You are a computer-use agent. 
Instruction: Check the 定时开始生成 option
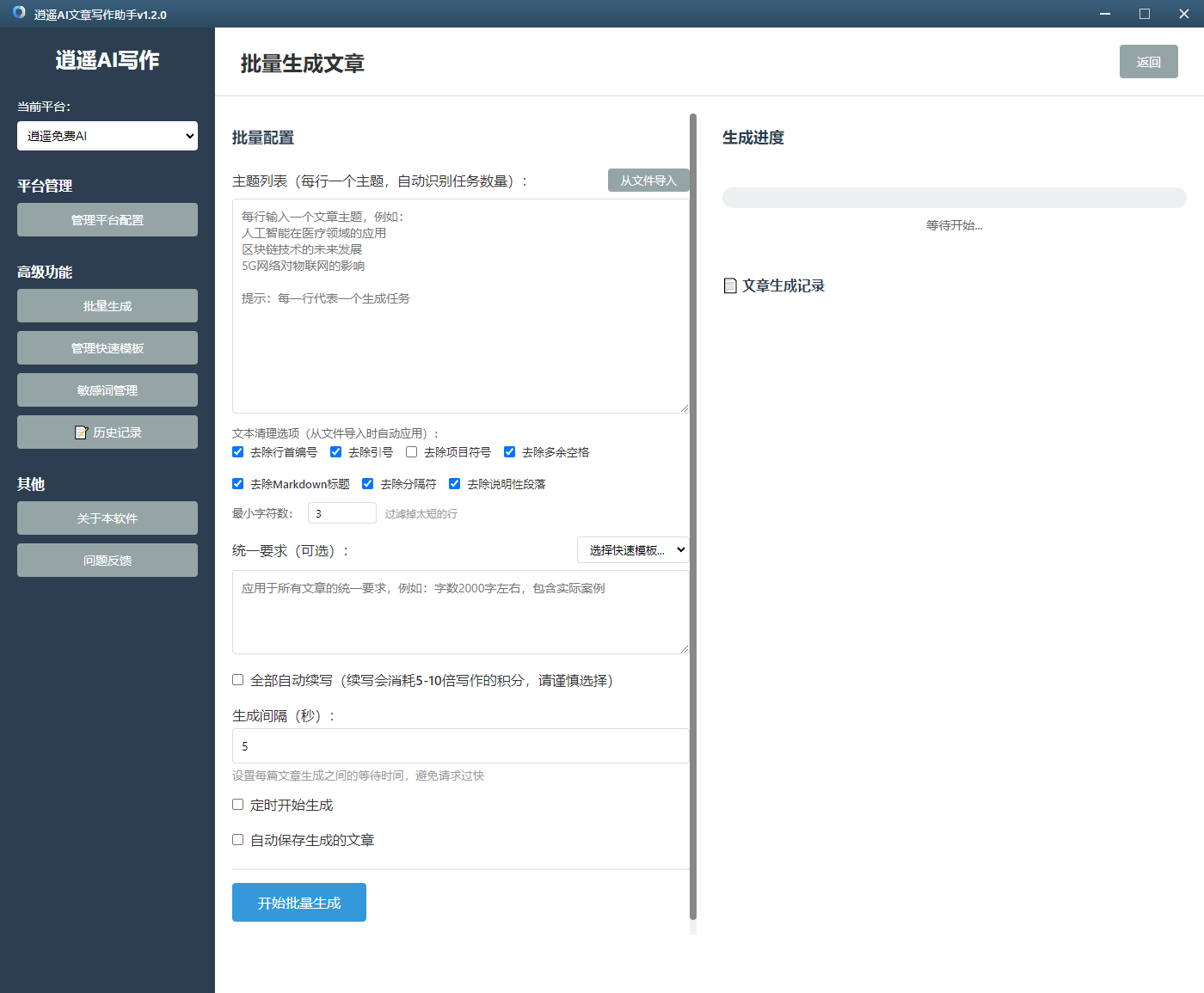click(238, 805)
